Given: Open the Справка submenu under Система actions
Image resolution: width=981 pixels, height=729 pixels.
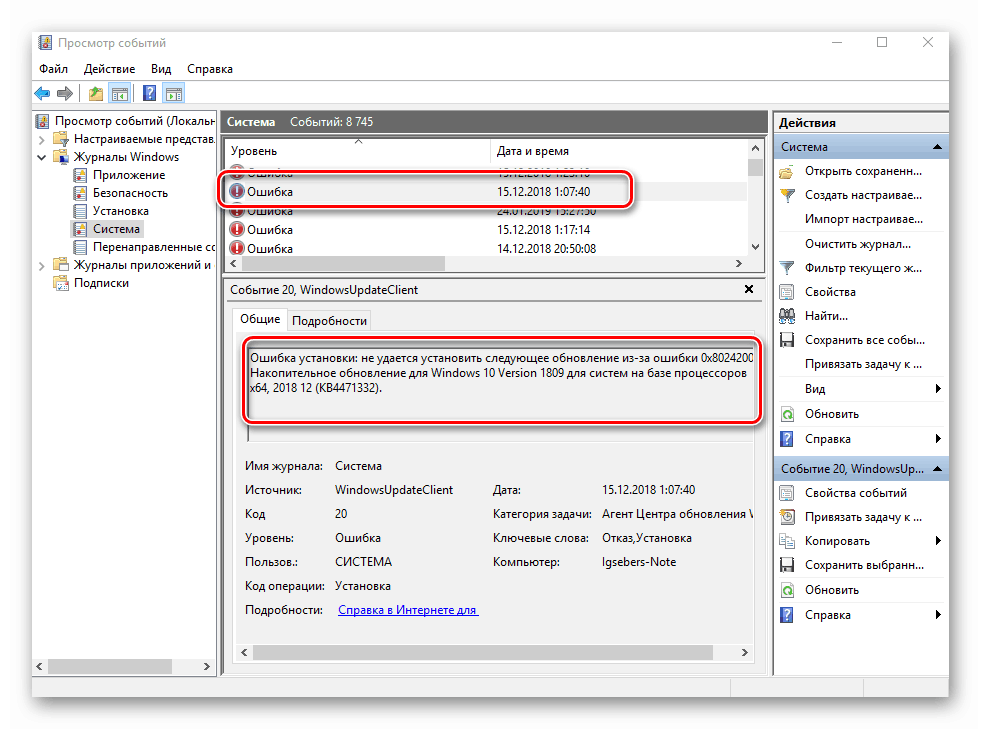Looking at the screenshot, I should [x=938, y=439].
